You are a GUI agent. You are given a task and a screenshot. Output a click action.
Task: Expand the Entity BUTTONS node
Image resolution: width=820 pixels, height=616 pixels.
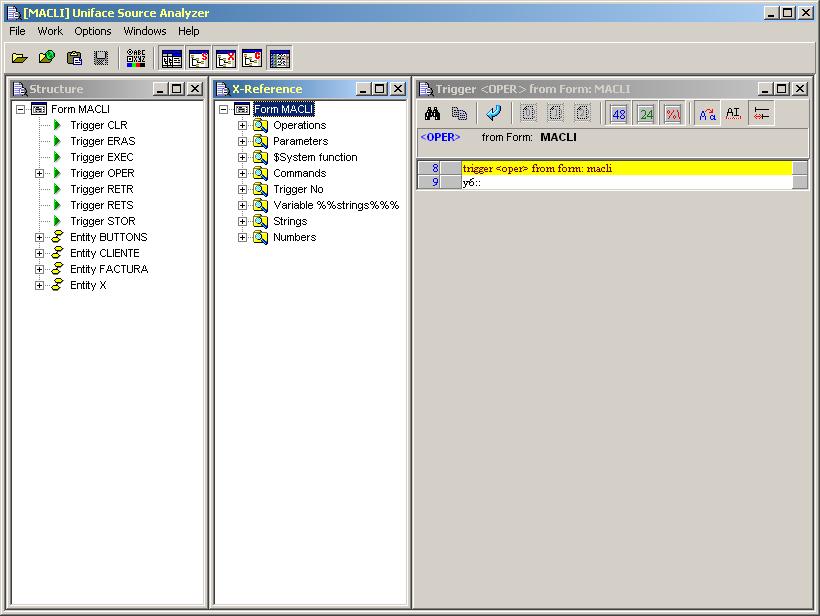(x=39, y=237)
